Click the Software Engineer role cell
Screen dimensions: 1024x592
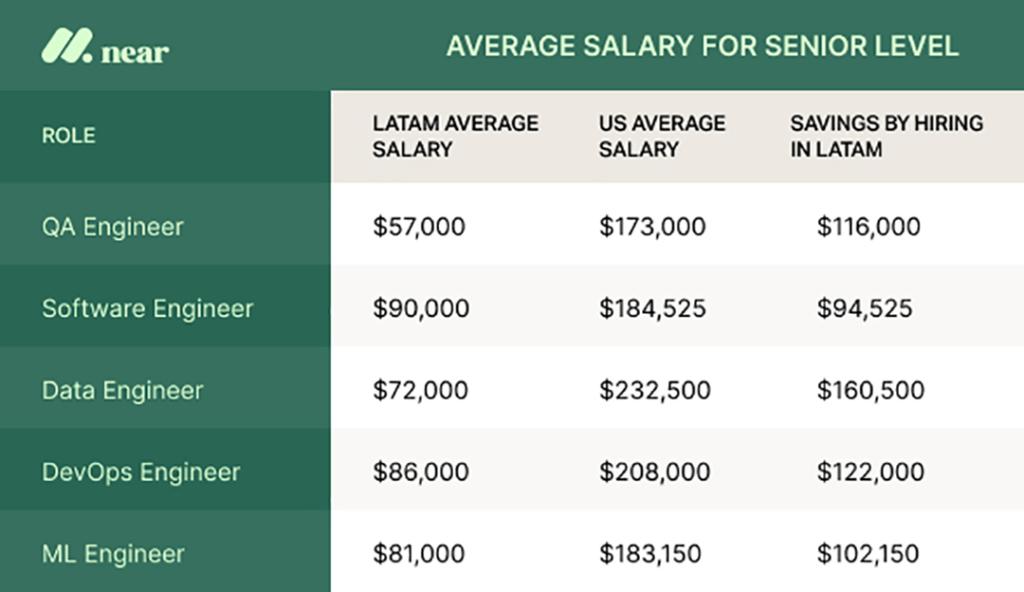tap(147, 309)
